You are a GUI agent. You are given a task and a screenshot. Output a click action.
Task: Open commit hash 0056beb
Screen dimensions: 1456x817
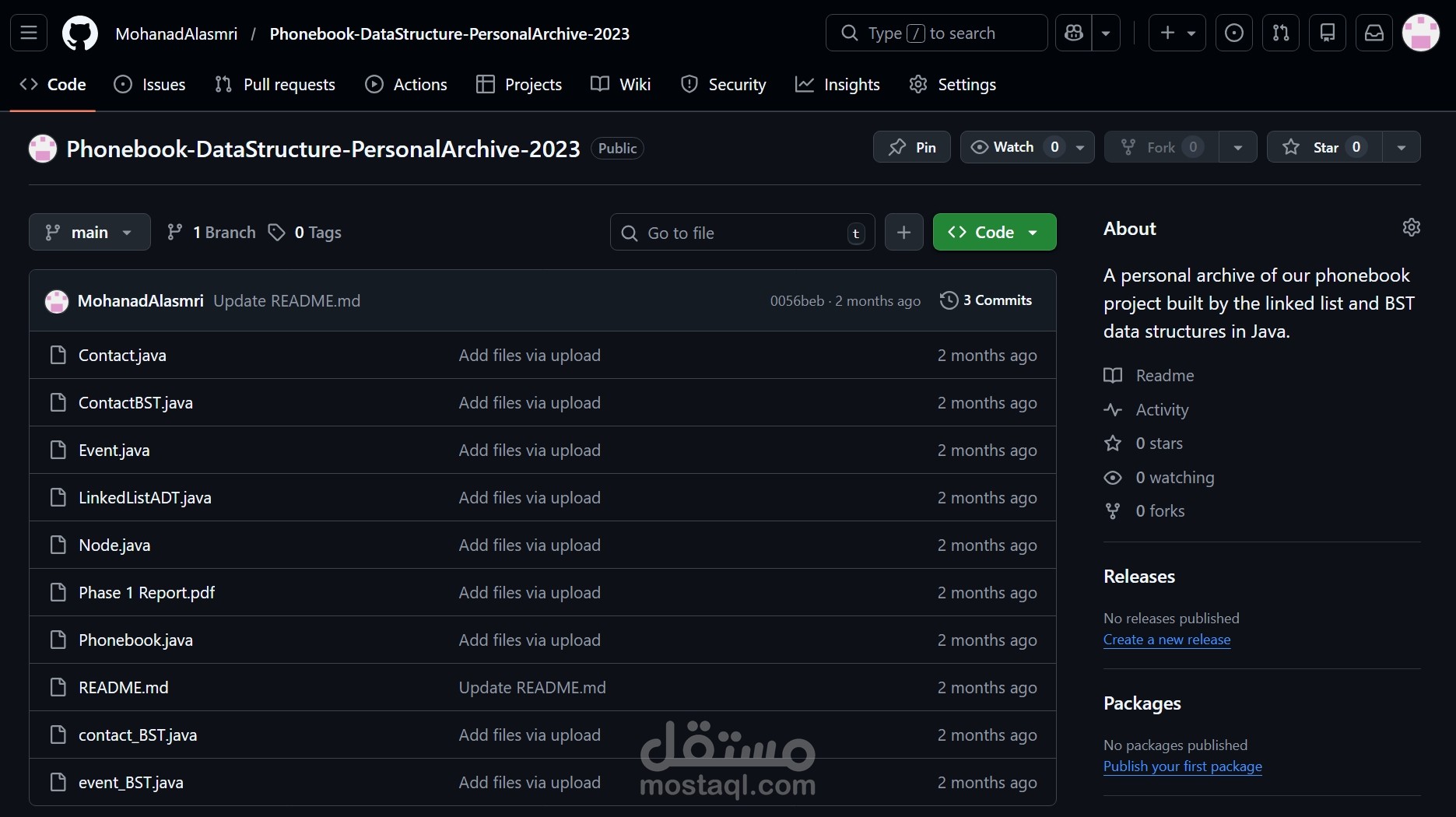tap(797, 300)
